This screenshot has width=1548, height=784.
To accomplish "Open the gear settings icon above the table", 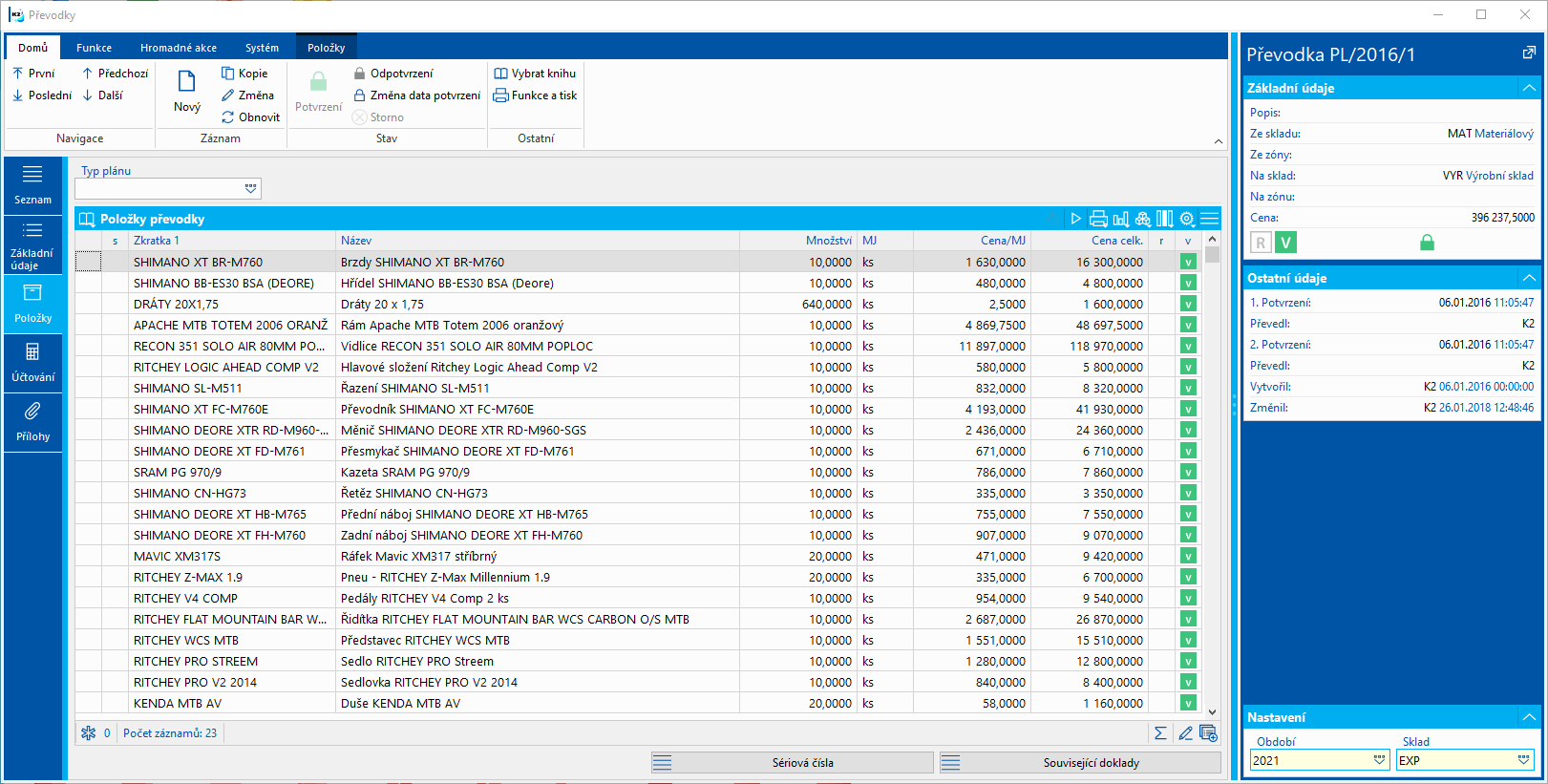I will tap(1187, 219).
